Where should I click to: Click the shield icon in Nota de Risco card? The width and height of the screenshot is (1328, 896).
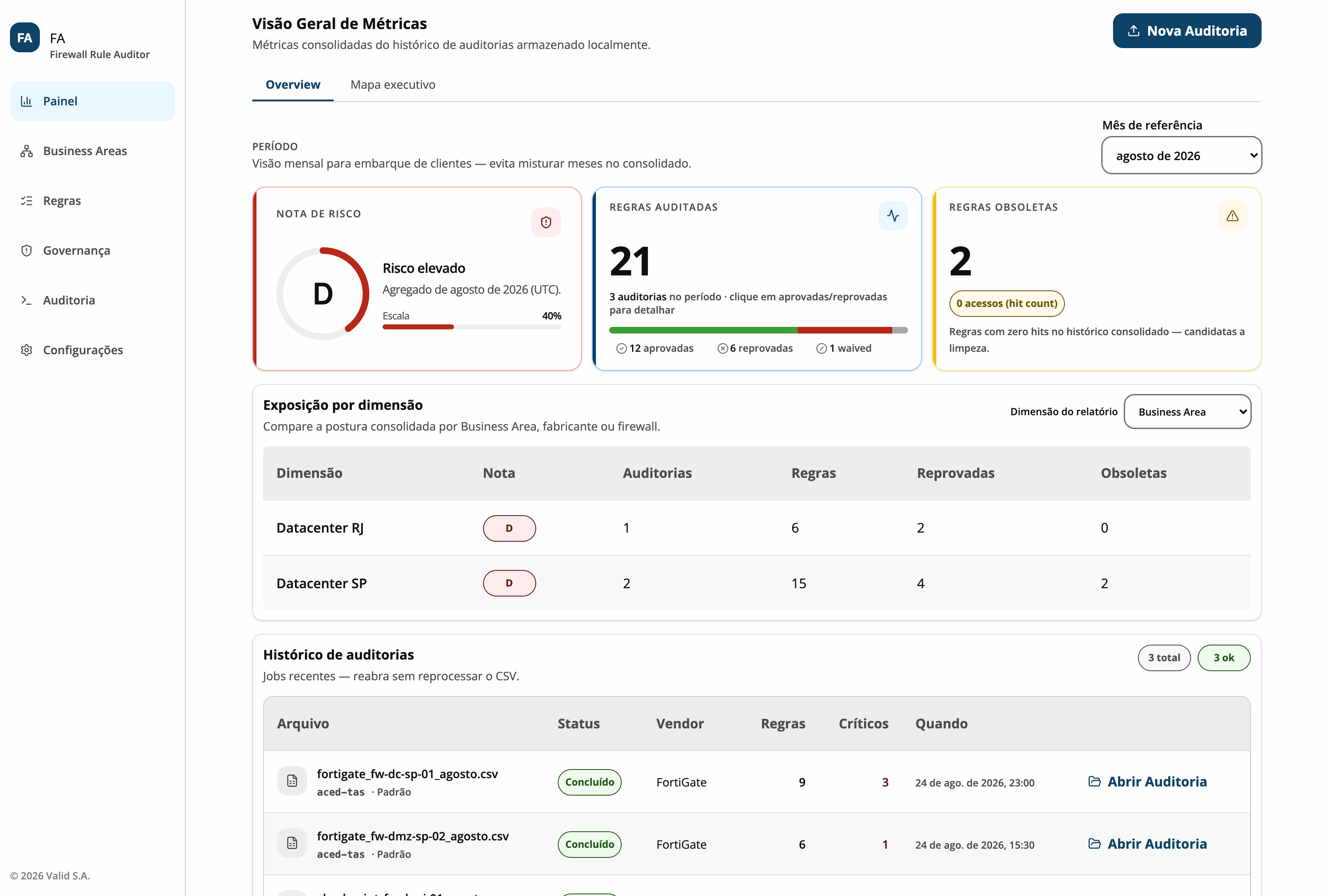[546, 222]
